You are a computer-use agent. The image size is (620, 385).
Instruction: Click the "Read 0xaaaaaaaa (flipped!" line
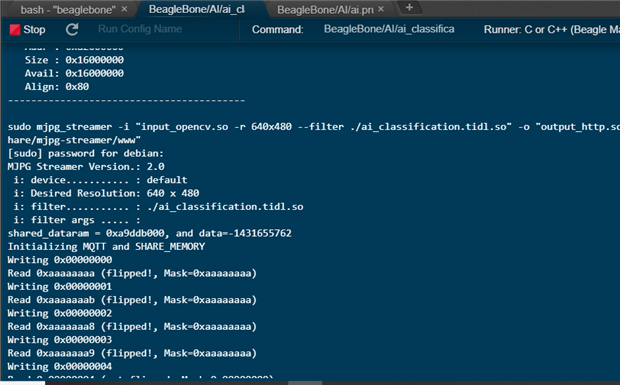132,274
